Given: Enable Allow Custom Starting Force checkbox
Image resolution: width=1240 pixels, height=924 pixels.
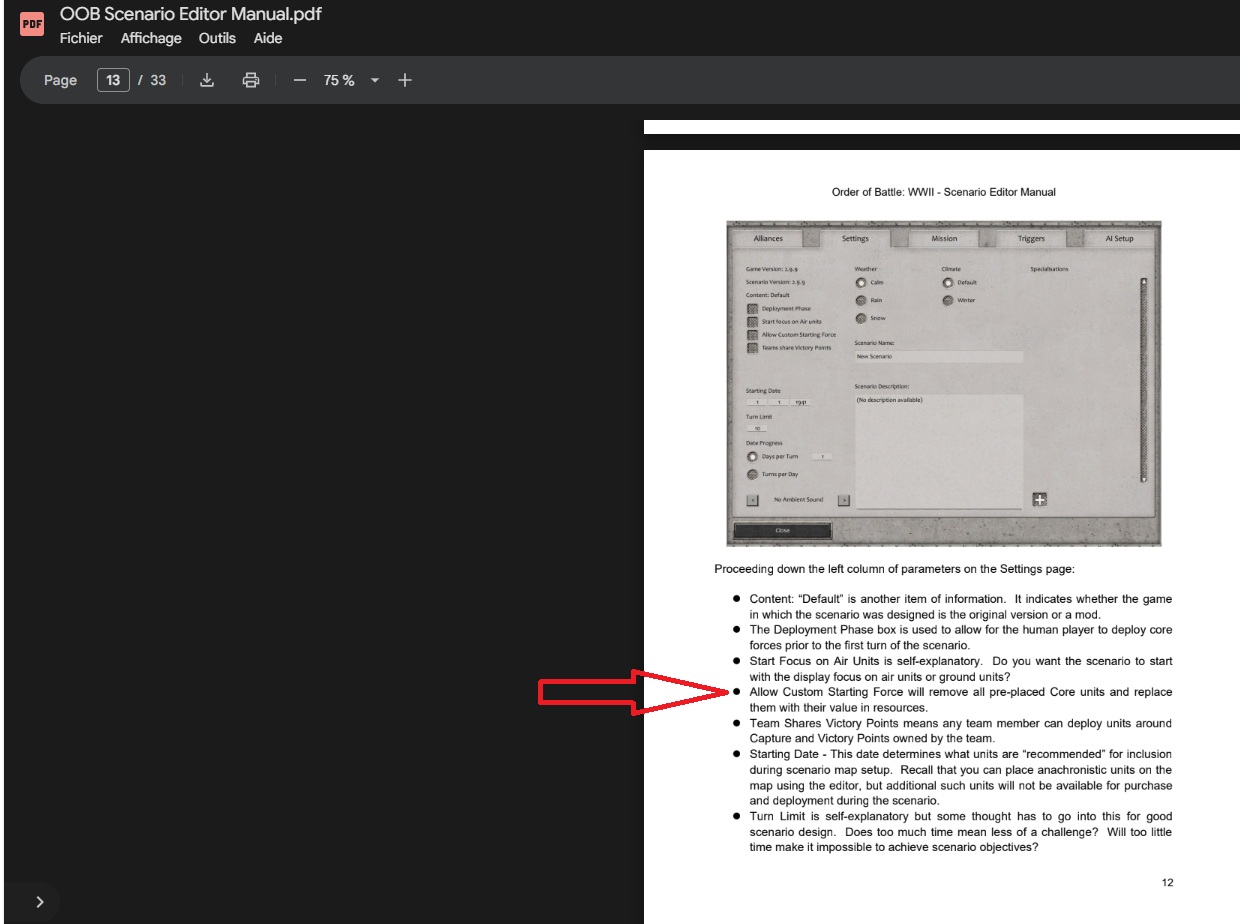Looking at the screenshot, I should [753, 335].
